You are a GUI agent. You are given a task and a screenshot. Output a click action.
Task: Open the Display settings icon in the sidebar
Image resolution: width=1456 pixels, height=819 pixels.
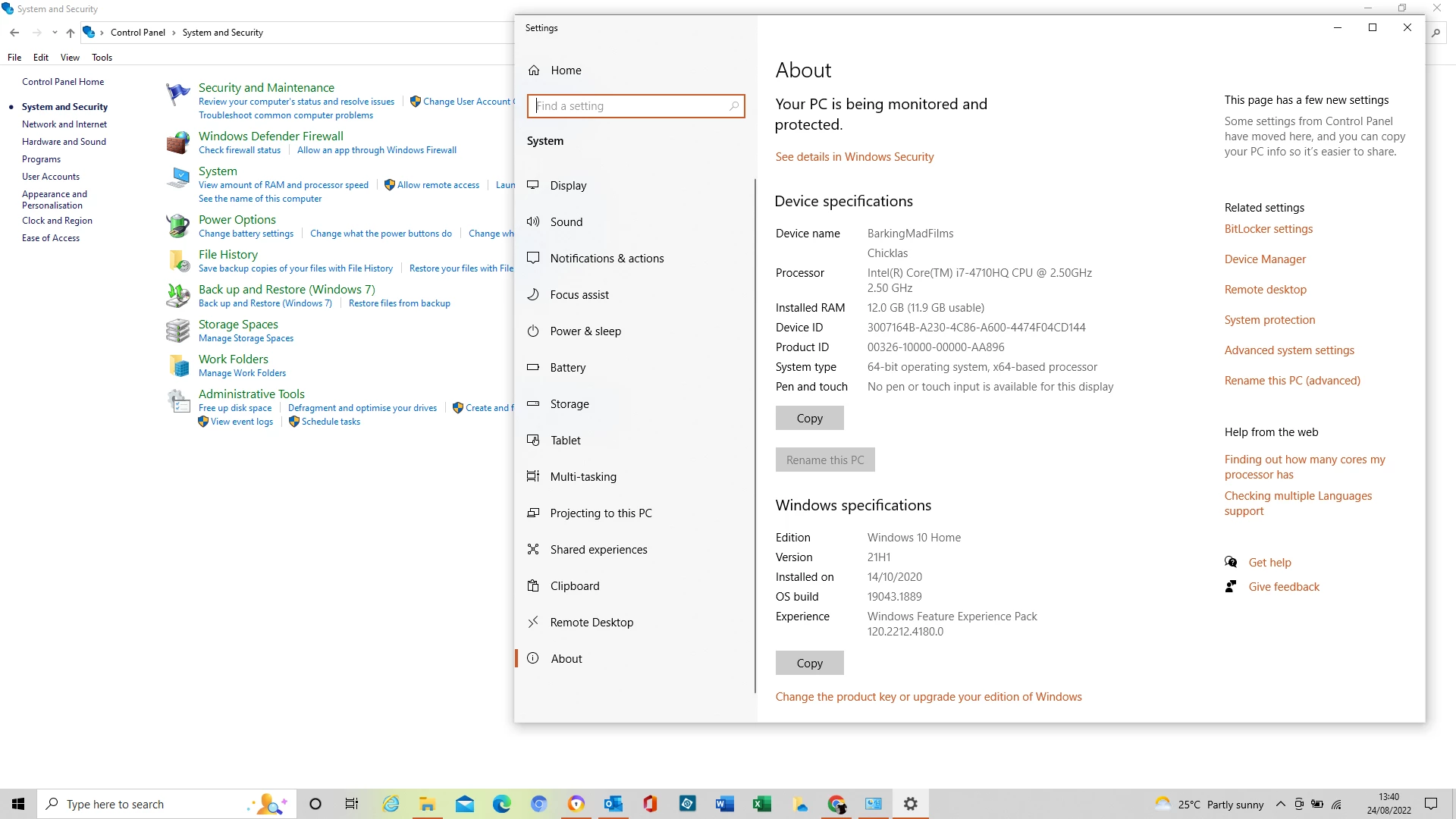[x=533, y=185]
